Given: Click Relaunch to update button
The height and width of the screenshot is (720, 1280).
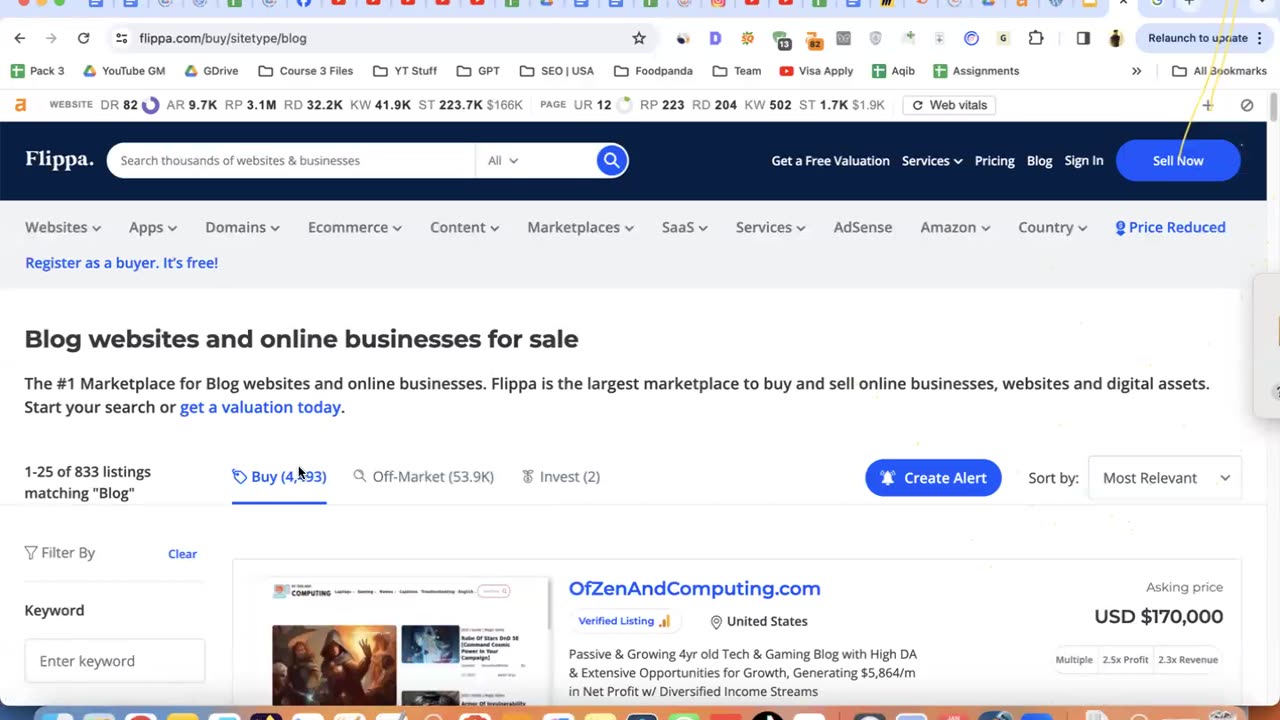Looking at the screenshot, I should point(1200,38).
